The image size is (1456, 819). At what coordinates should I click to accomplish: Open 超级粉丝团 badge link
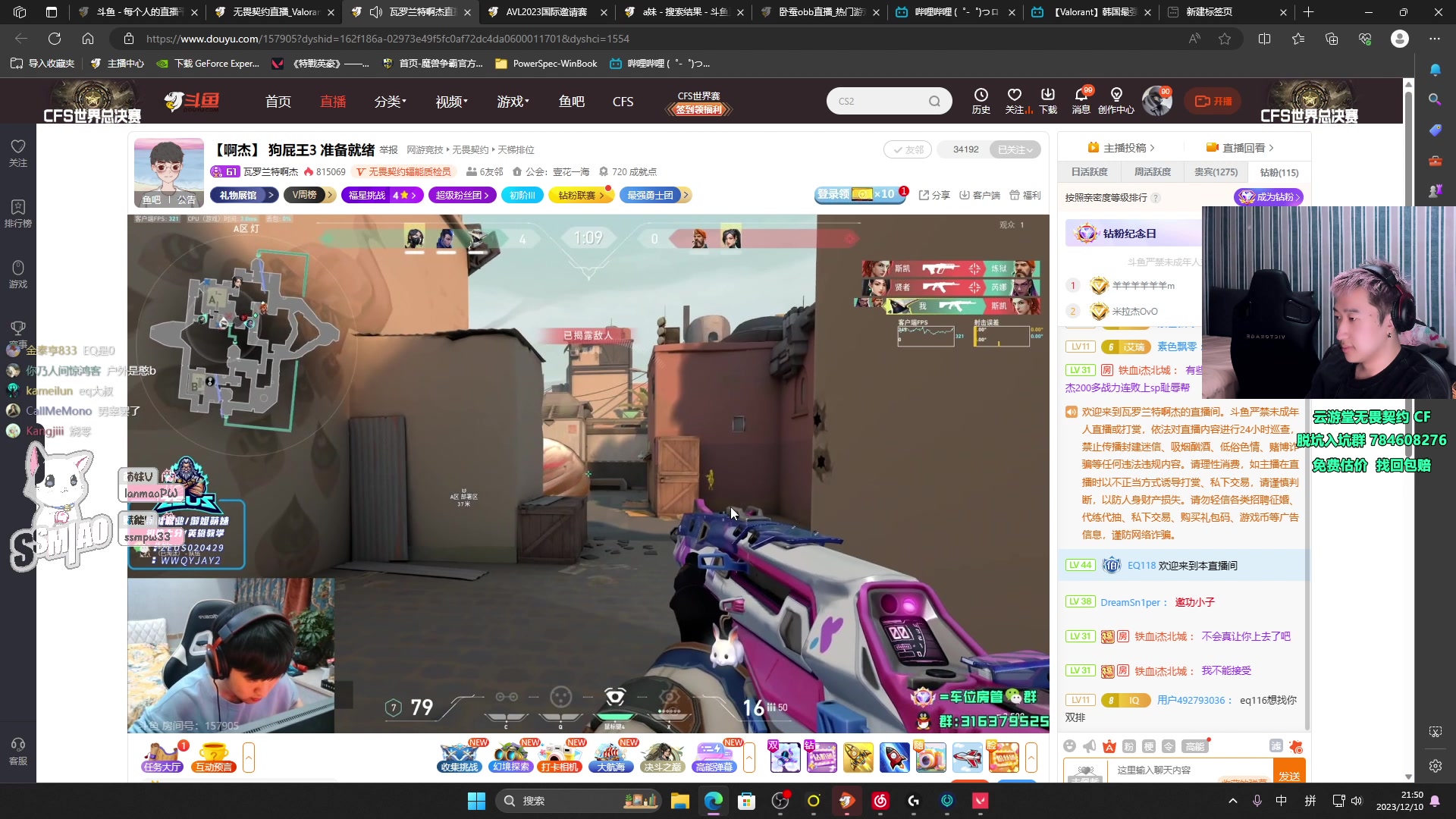[x=463, y=195]
